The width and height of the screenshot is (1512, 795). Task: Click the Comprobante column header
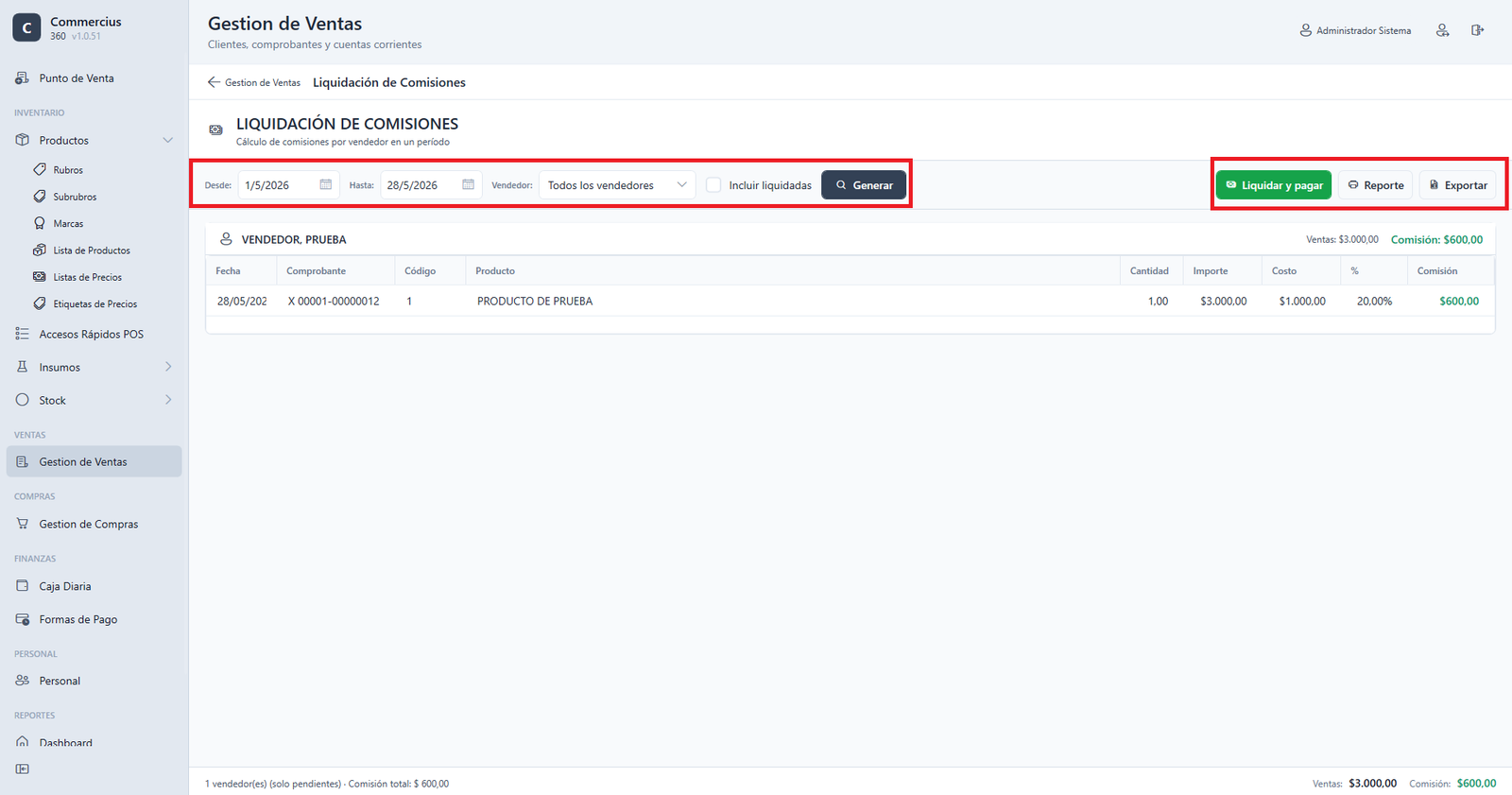(335, 270)
